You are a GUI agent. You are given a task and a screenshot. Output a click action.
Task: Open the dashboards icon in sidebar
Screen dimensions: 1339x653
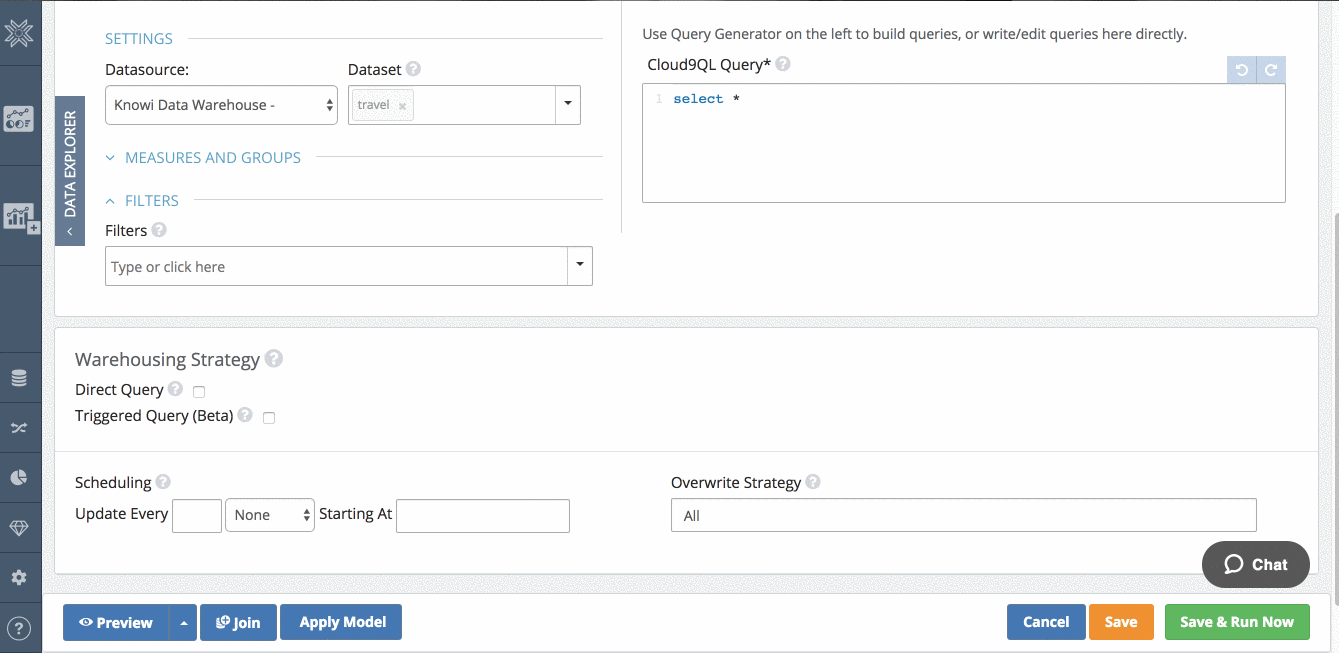pos(19,119)
